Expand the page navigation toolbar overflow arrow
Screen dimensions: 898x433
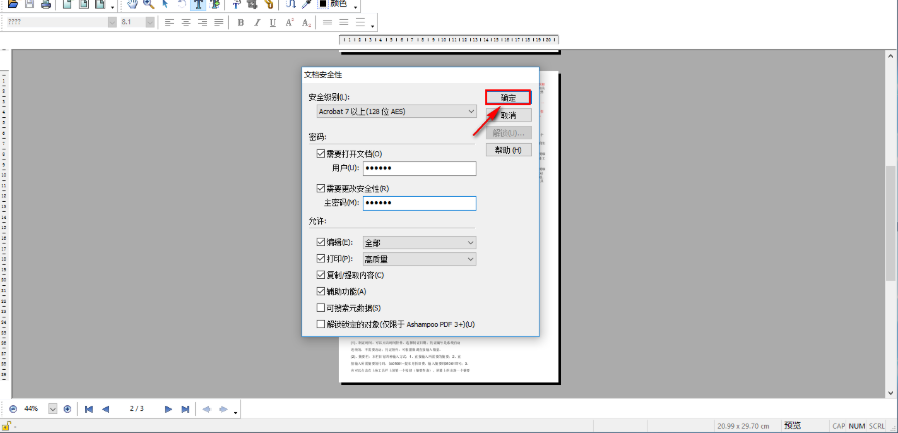(236, 412)
